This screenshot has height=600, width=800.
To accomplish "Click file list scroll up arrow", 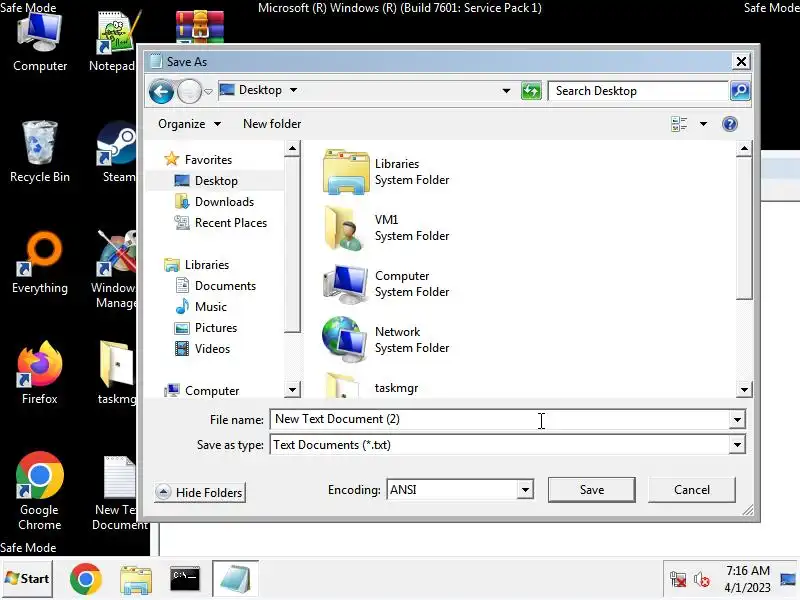I will click(x=744, y=149).
